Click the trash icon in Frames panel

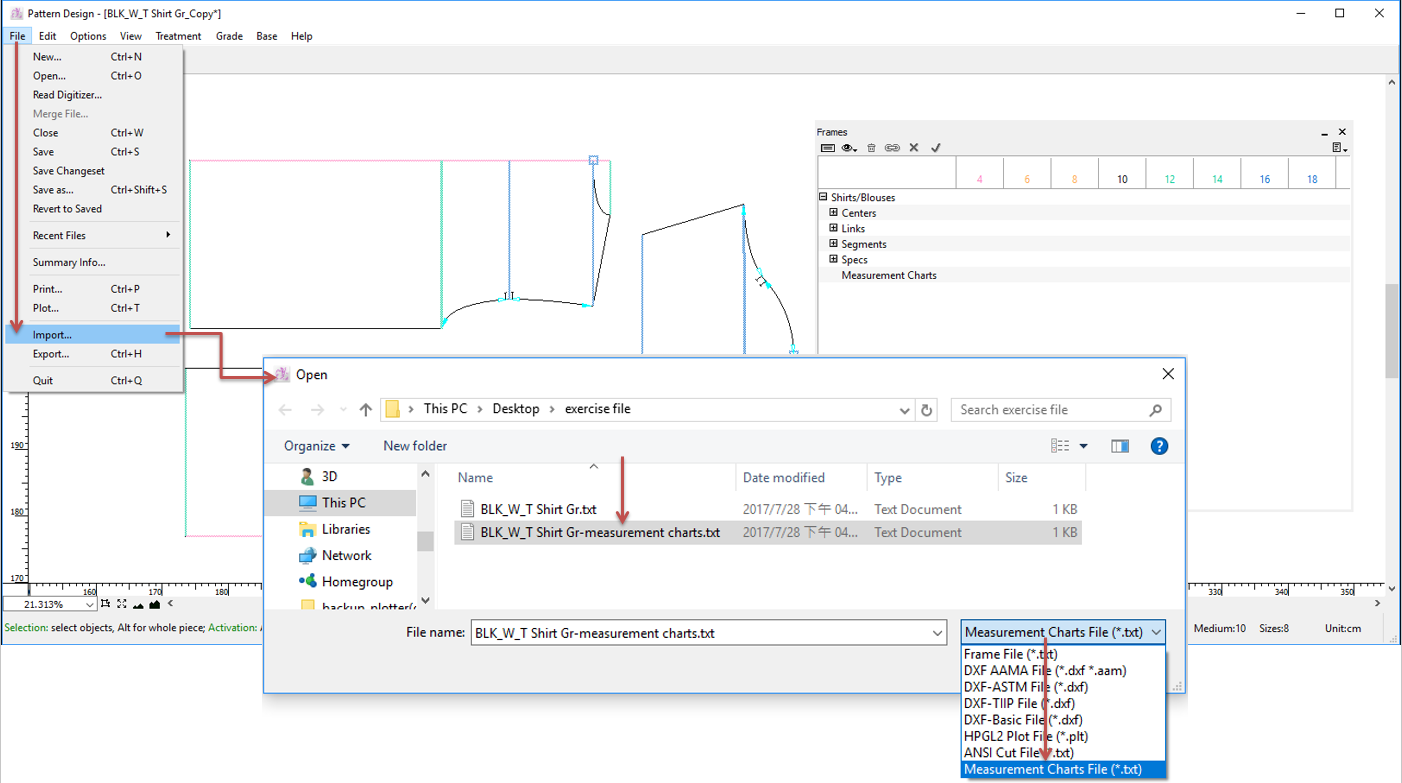[x=871, y=148]
